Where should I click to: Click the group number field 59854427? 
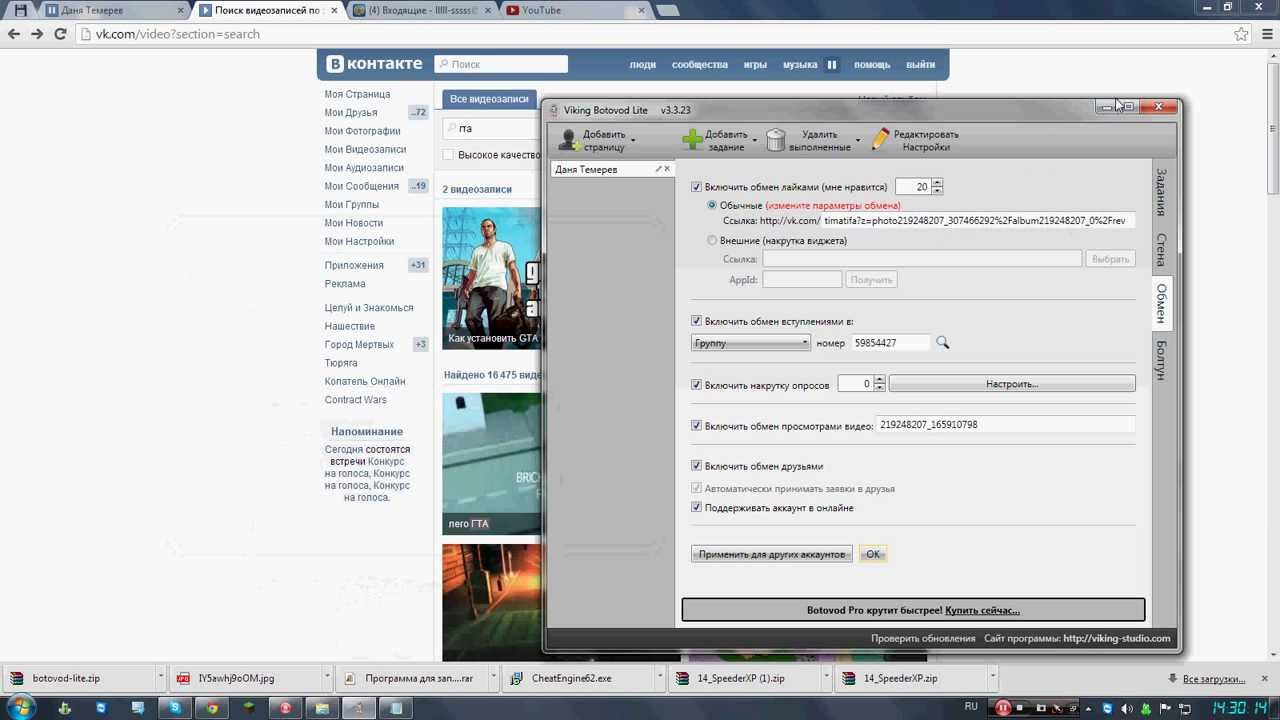pyautogui.click(x=890, y=343)
